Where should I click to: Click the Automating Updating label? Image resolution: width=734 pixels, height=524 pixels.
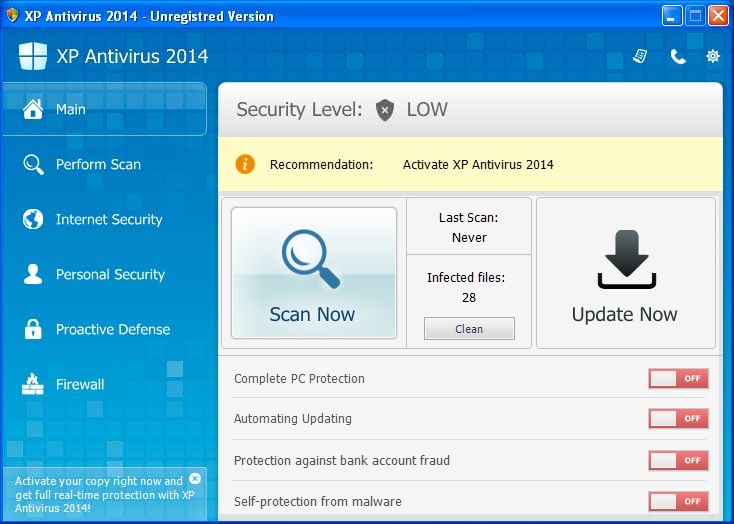coord(293,419)
